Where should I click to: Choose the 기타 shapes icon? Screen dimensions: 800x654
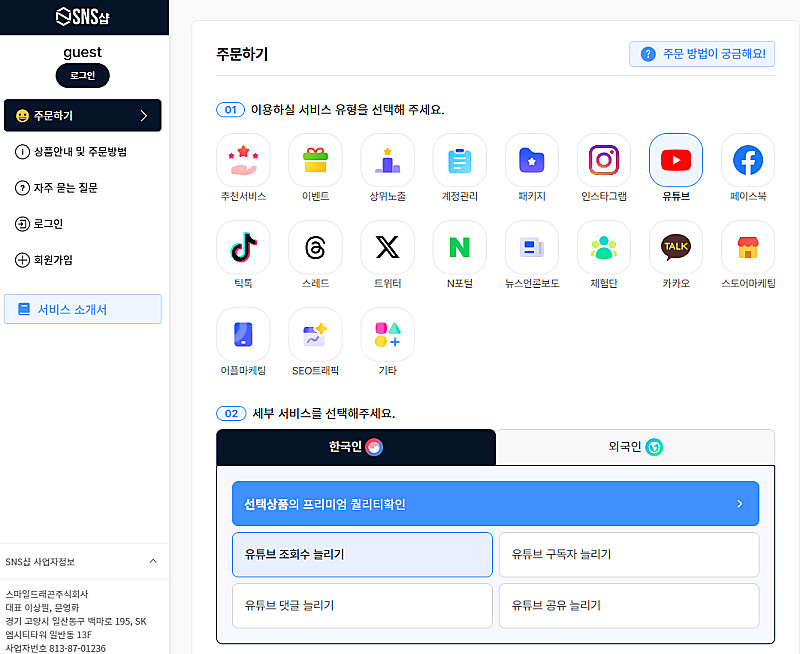(x=387, y=334)
